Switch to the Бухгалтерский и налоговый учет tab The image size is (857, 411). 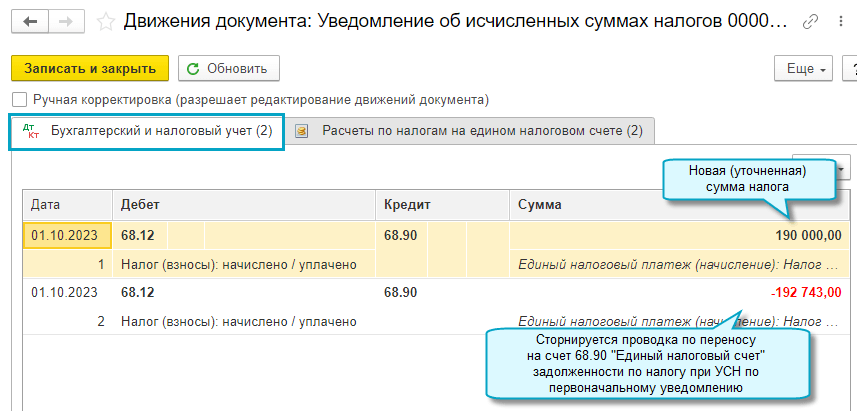click(148, 131)
